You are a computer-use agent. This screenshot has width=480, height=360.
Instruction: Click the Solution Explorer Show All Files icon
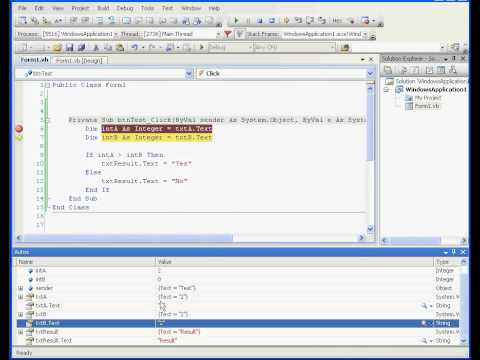tap(403, 70)
